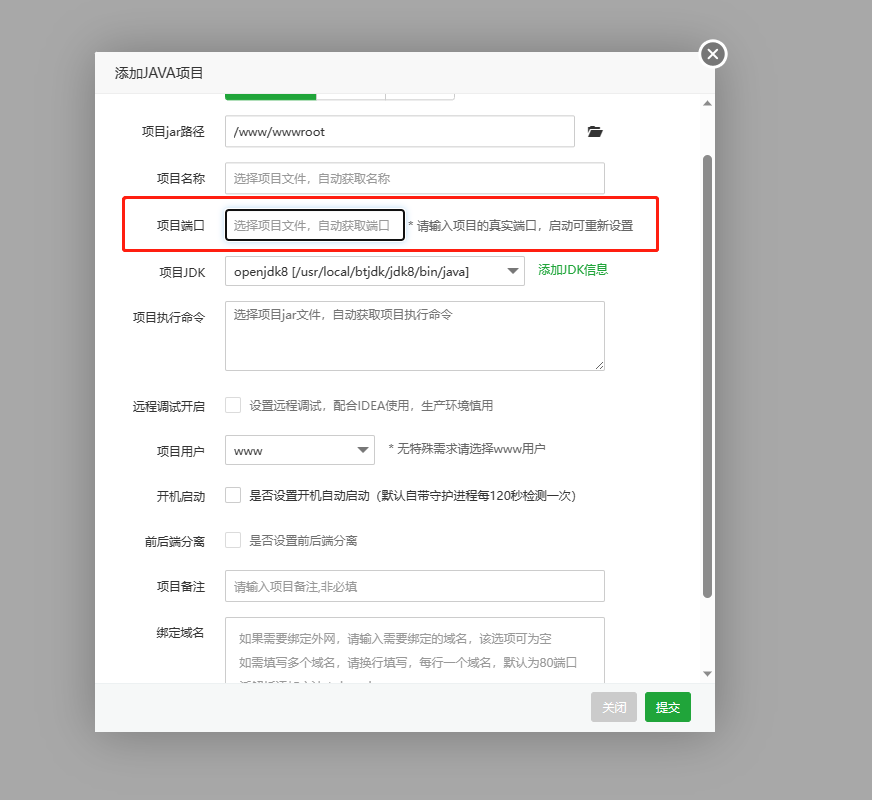Click the project execute command textarea resize handle
The height and width of the screenshot is (800, 872).
(x=600, y=365)
